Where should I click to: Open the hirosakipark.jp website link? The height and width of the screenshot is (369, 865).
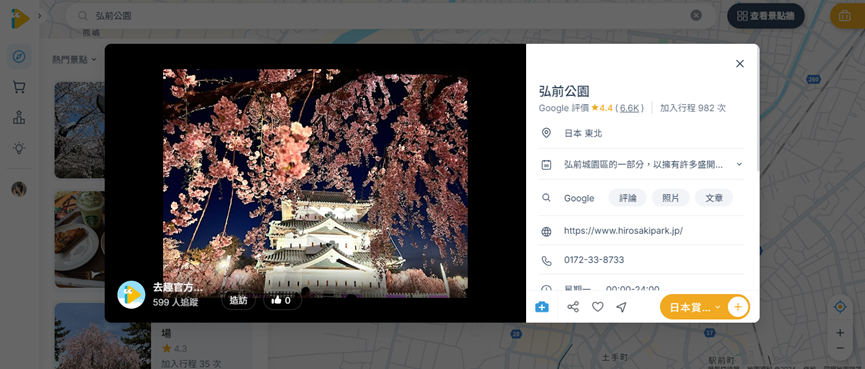point(623,231)
